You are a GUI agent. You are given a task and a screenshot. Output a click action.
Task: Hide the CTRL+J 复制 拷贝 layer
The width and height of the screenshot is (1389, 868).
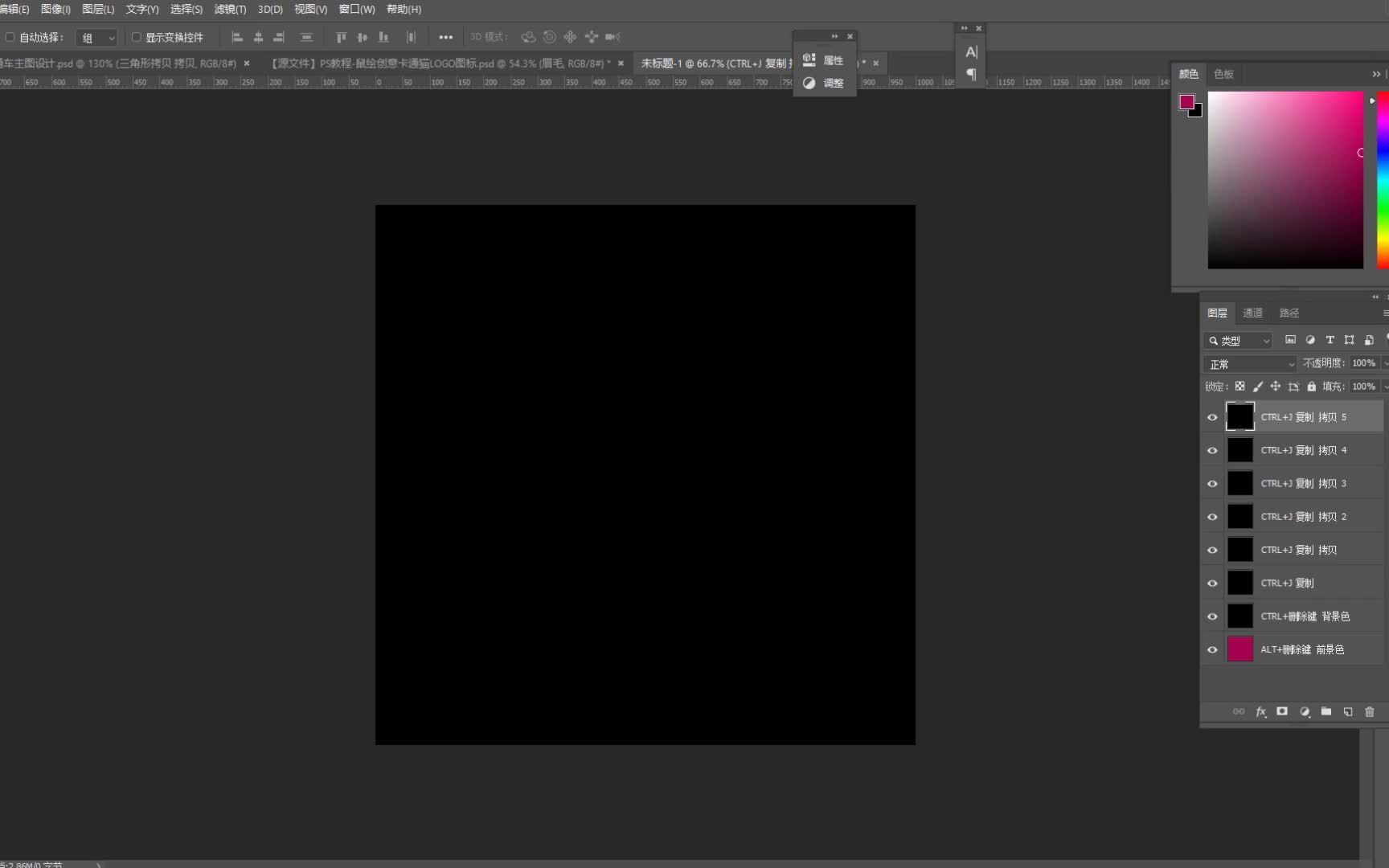[x=1212, y=550]
